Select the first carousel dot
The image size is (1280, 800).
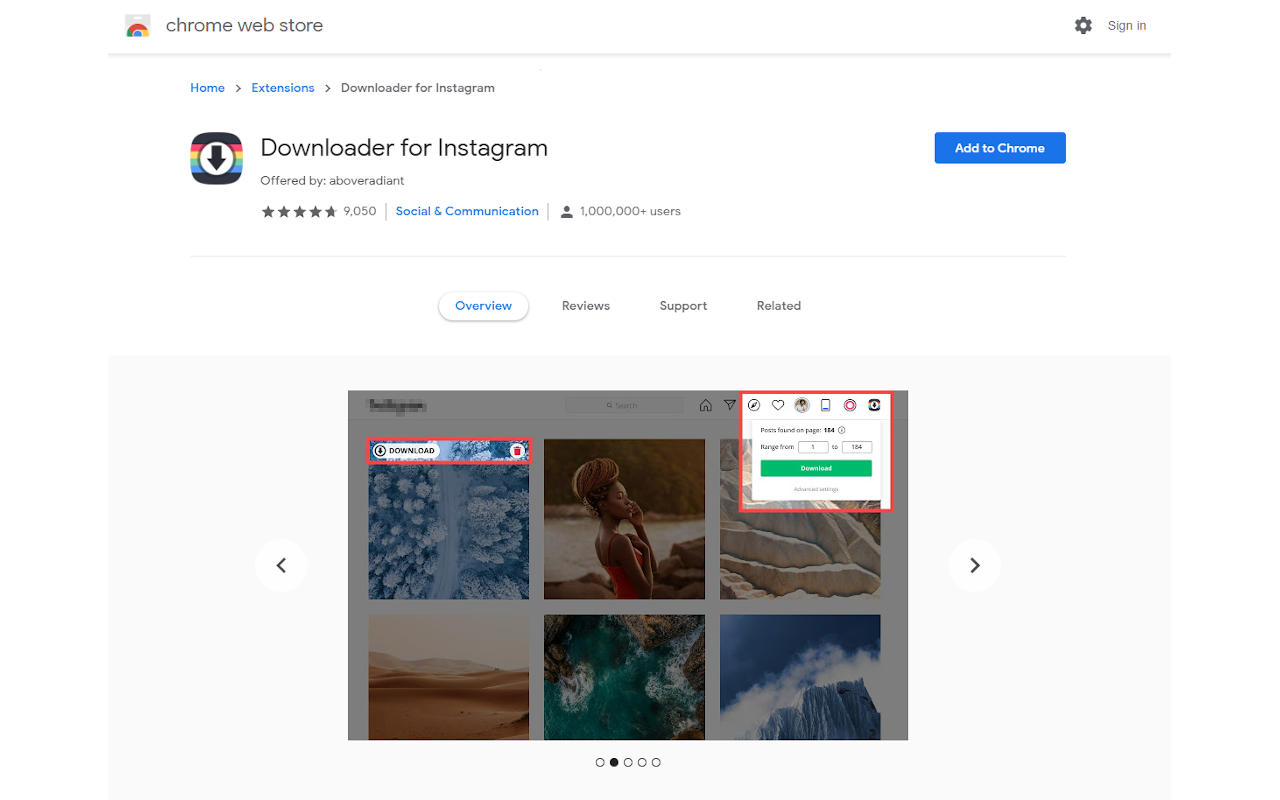coord(600,762)
